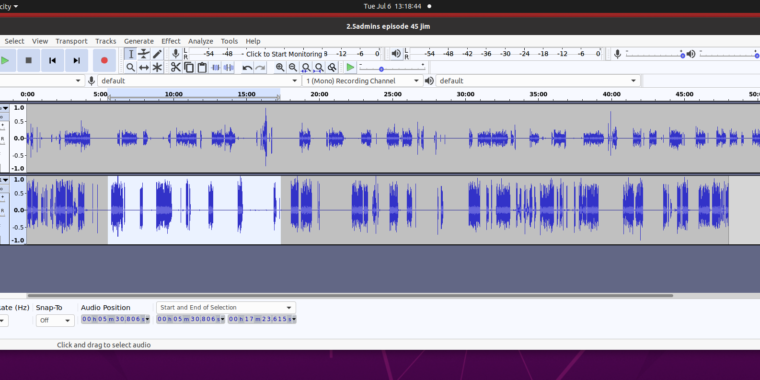Open the Tracks menu

click(105, 41)
